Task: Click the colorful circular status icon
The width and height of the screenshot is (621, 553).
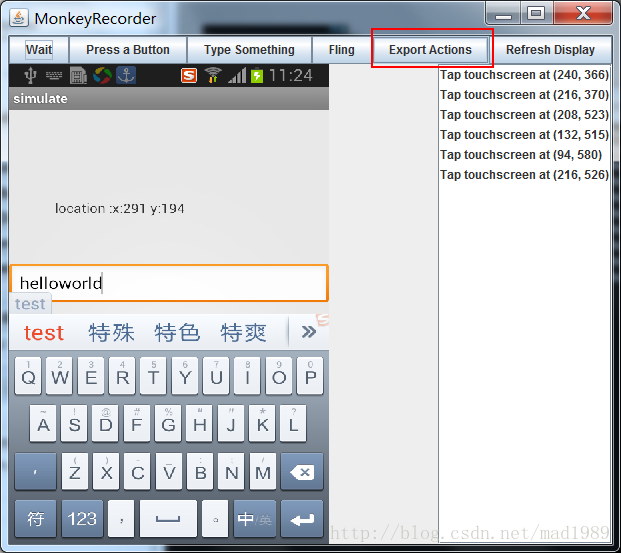Action: click(x=102, y=75)
